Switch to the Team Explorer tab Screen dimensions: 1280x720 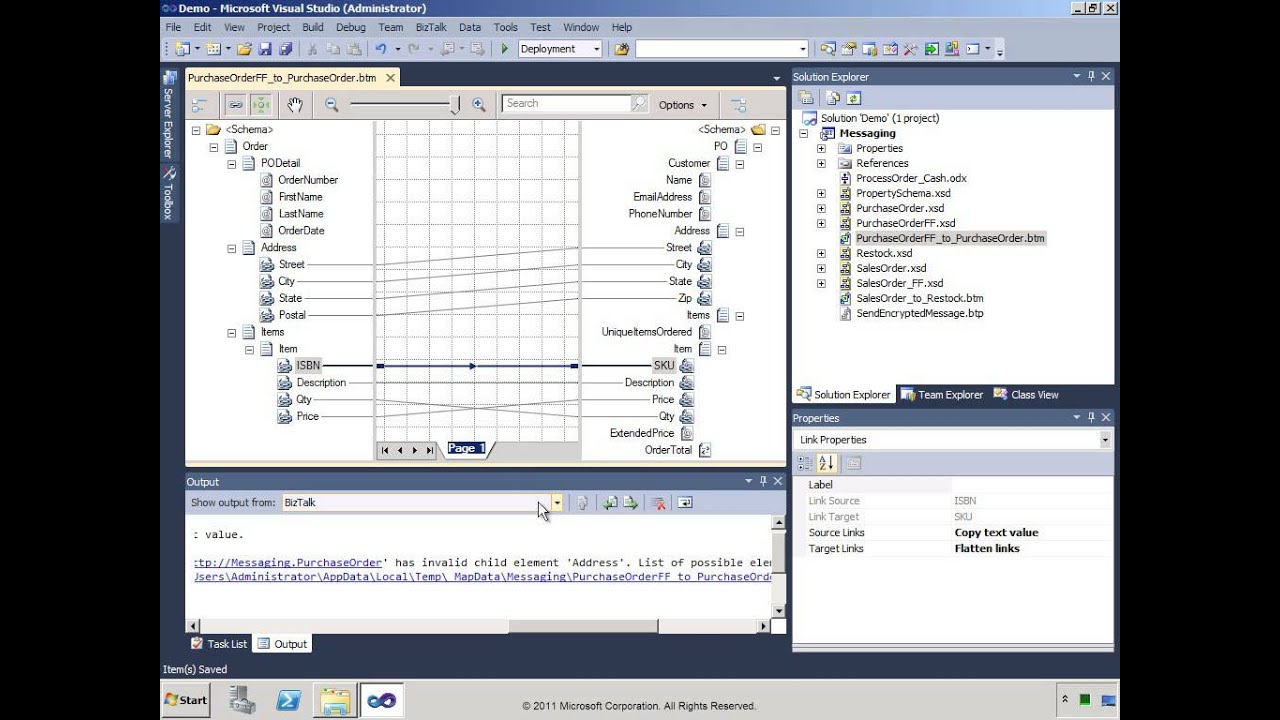(x=942, y=394)
